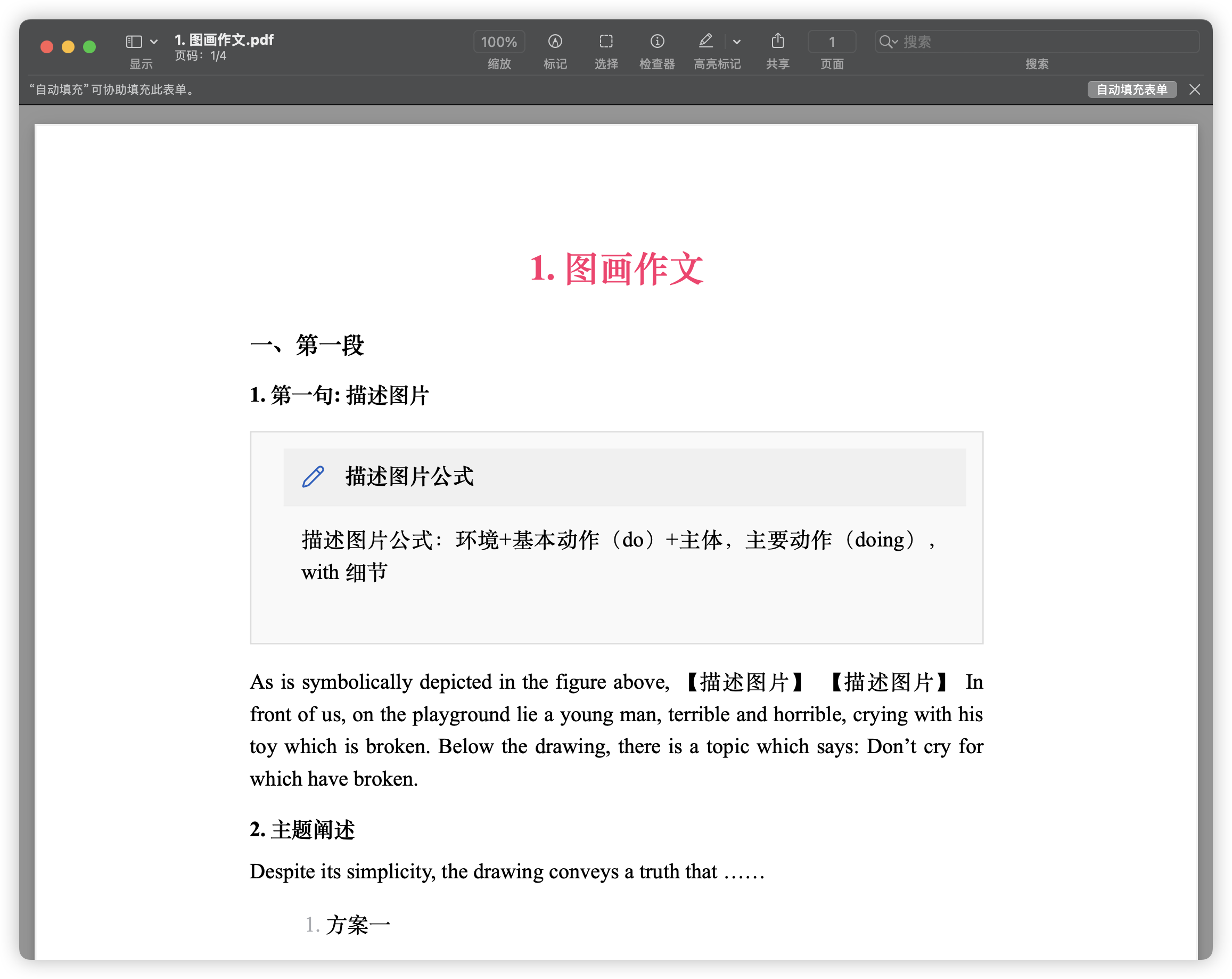Dismiss the autofill banner with X

click(x=1194, y=89)
